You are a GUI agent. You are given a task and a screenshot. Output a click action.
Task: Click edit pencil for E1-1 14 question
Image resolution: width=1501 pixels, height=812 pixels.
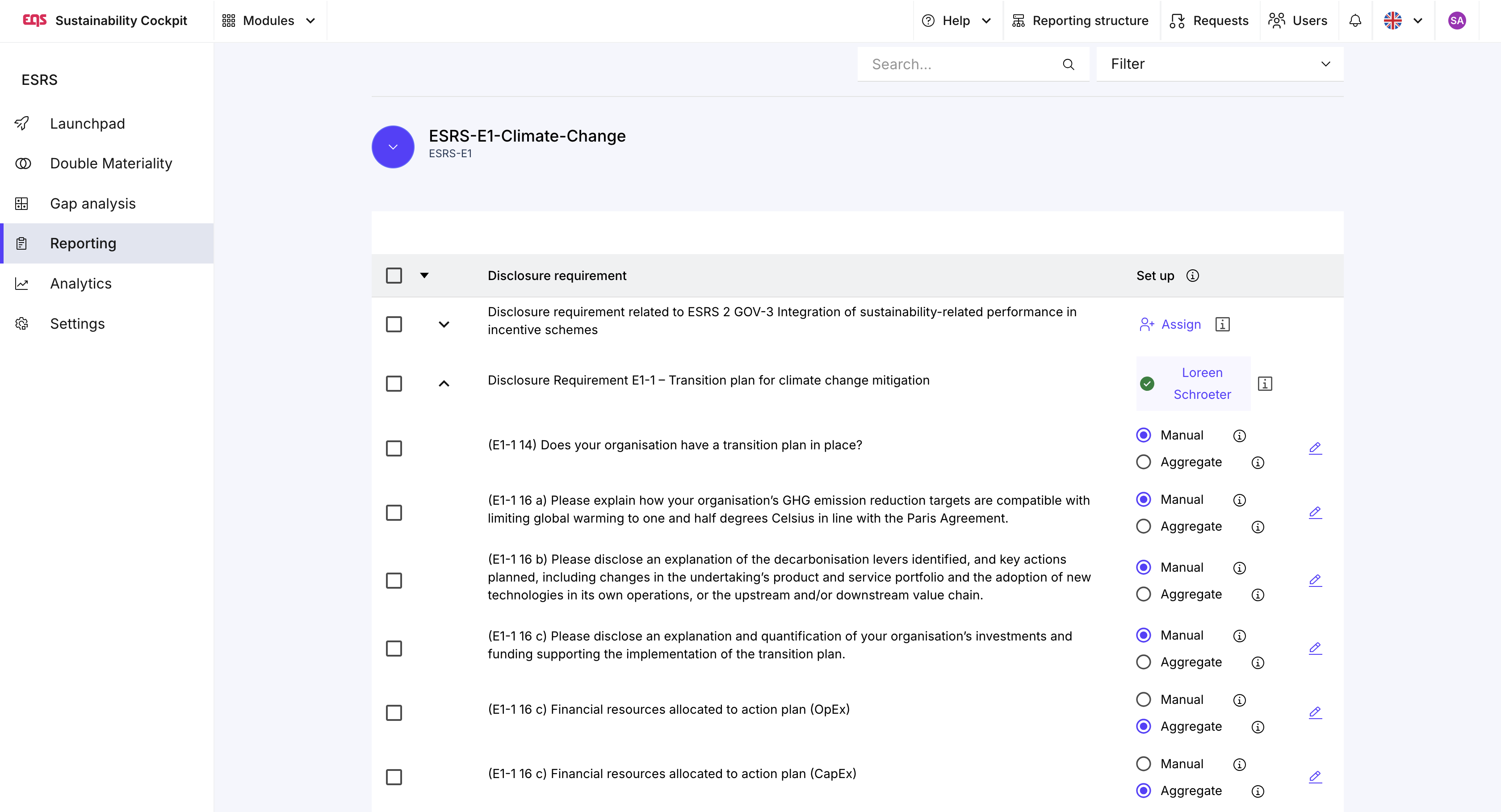tap(1315, 448)
